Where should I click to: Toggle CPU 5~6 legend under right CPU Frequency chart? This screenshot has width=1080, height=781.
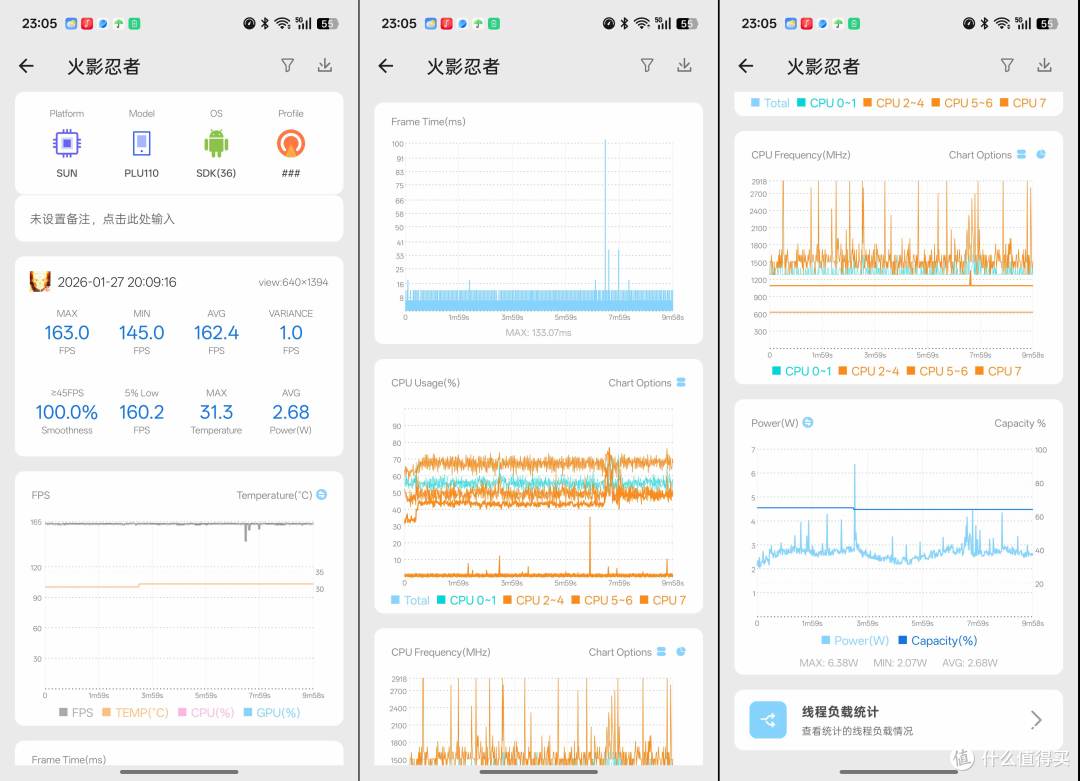[x=936, y=371]
